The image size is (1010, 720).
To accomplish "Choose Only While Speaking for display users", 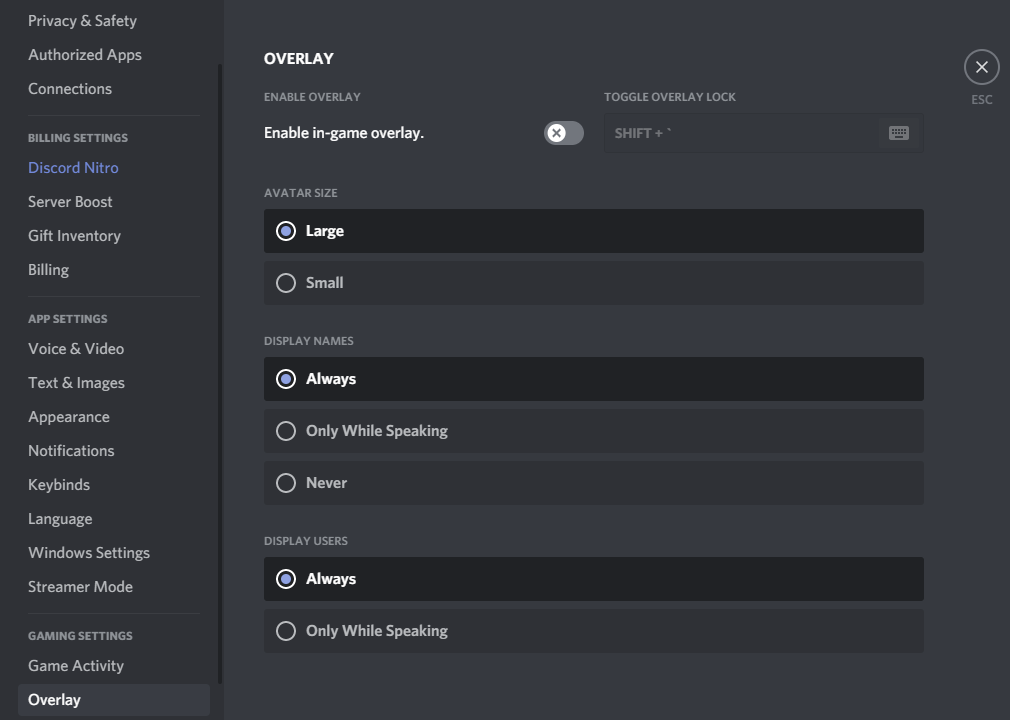I will [594, 631].
